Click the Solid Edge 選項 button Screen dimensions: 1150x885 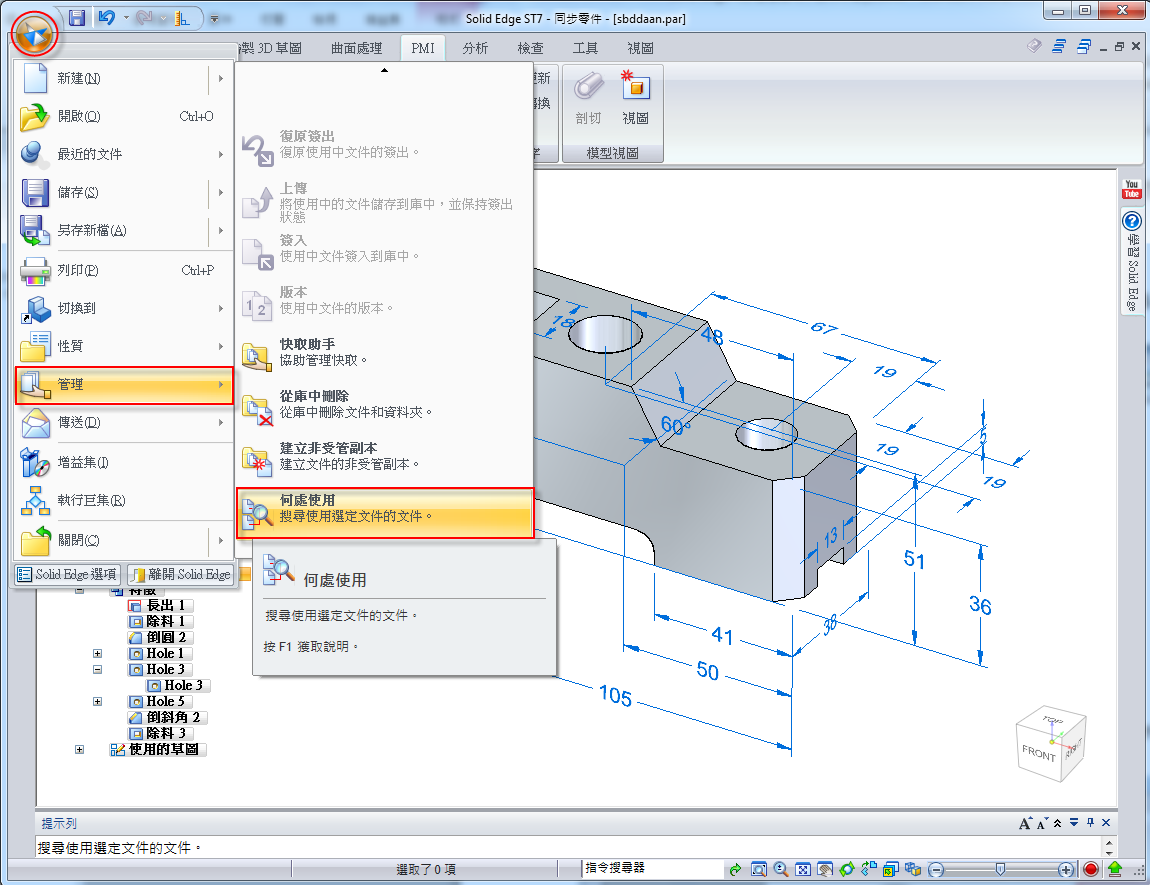[67, 574]
